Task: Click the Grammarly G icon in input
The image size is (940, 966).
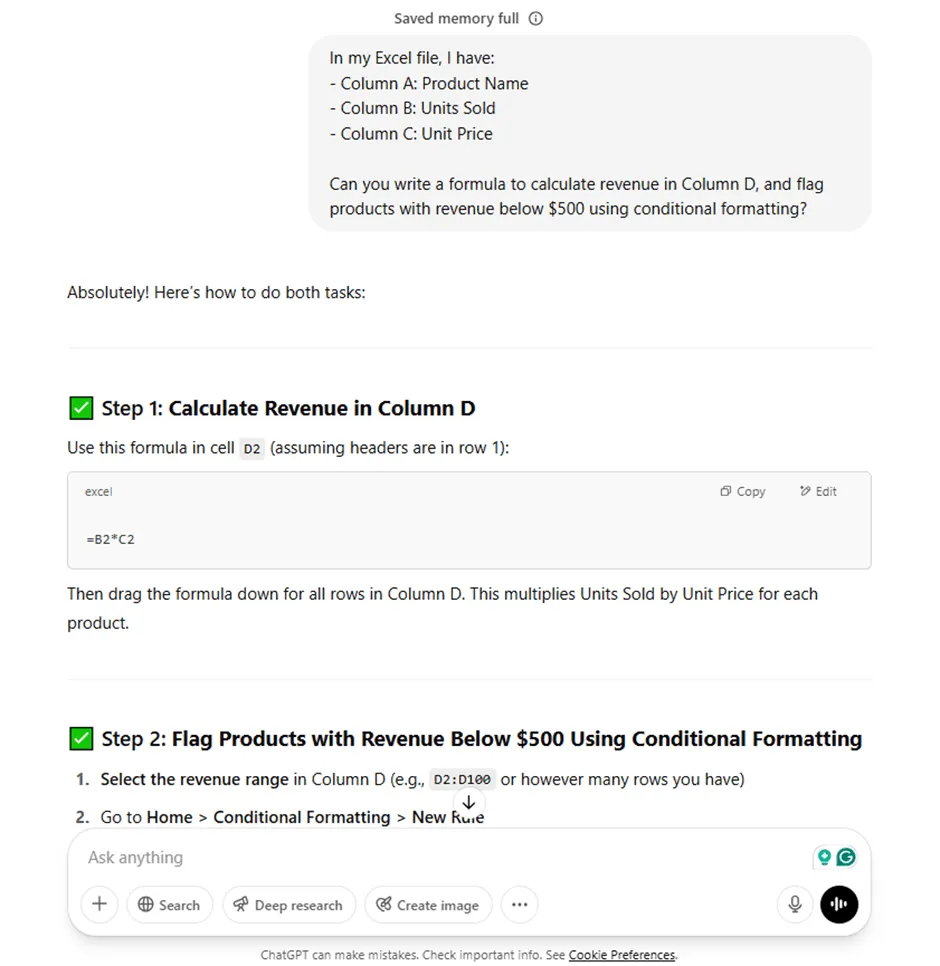Action: point(846,857)
